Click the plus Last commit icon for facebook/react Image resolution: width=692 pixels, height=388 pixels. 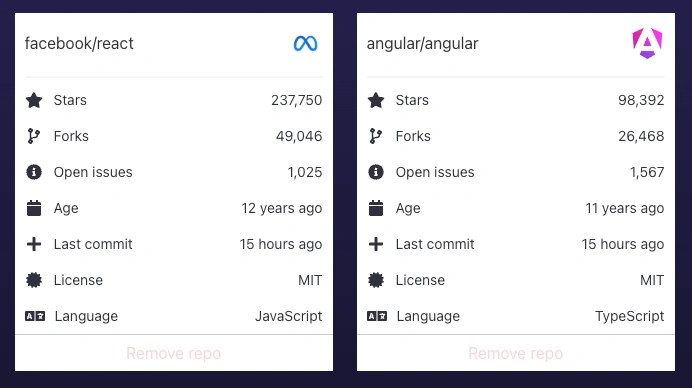pyautogui.click(x=34, y=244)
